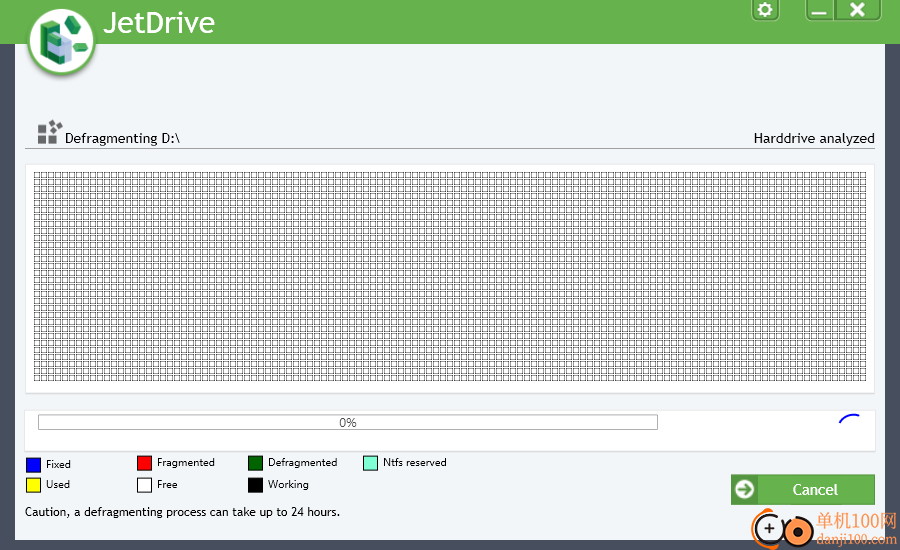Click the 'Working' legend label
Image resolution: width=900 pixels, height=550 pixels.
(x=288, y=485)
